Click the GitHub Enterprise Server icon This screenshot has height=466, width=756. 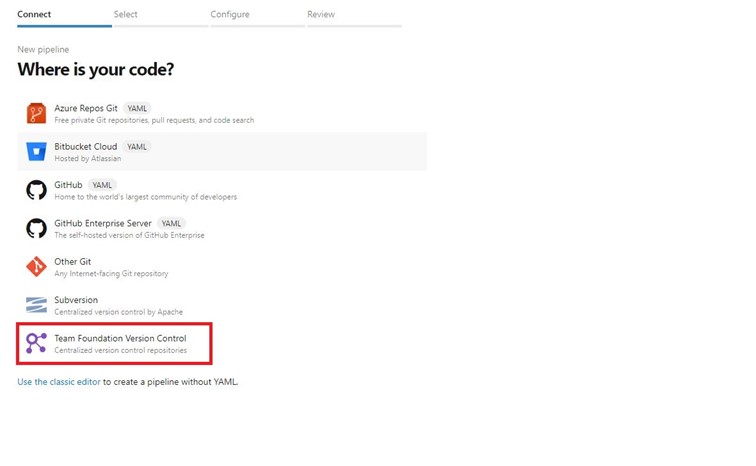36,228
